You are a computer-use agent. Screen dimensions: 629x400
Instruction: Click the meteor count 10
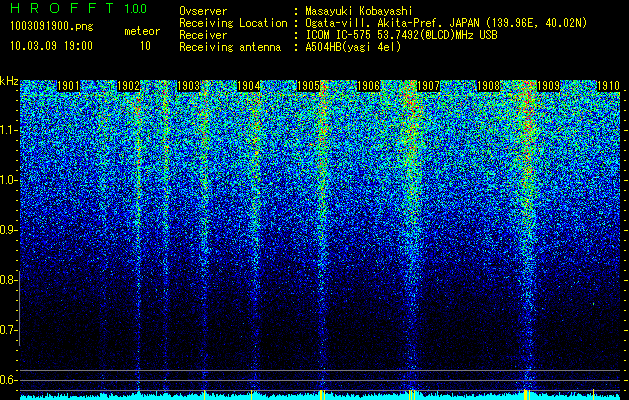[x=145, y=46]
